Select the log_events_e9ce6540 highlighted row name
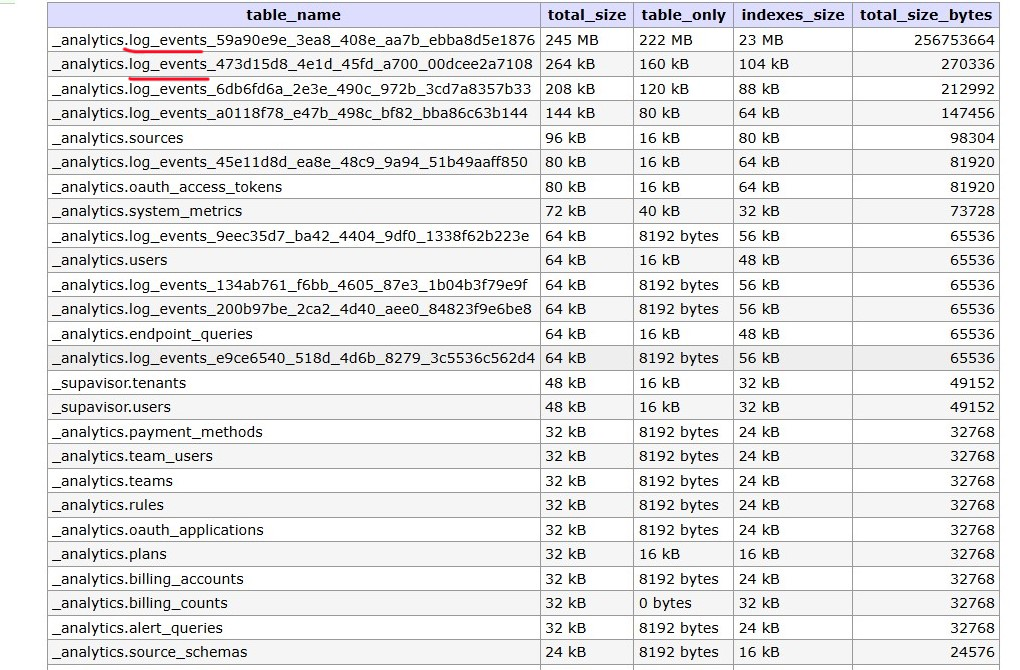1020x670 pixels. click(x=293, y=358)
